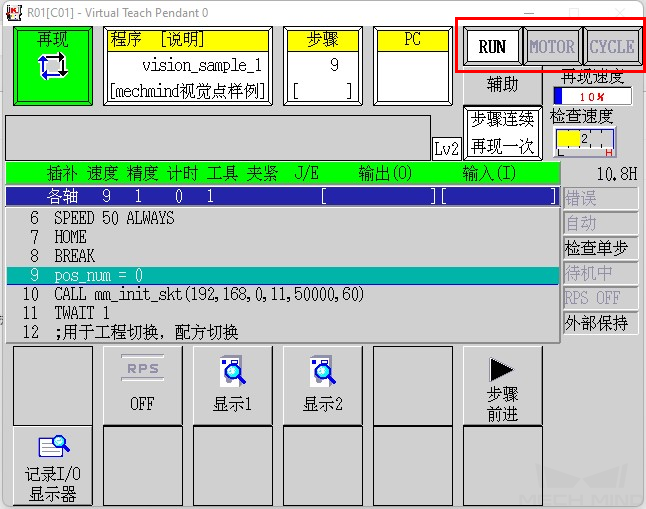Click the J/E column header

(x=307, y=173)
